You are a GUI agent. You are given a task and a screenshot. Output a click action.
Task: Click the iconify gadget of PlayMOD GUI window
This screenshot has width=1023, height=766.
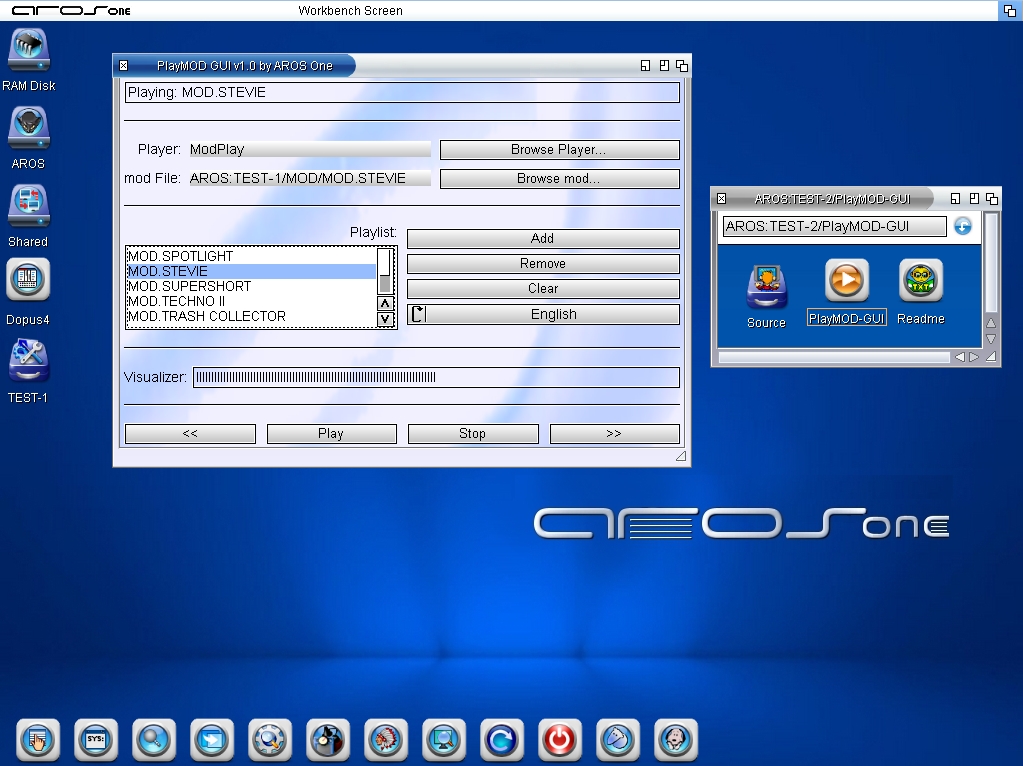pos(645,66)
